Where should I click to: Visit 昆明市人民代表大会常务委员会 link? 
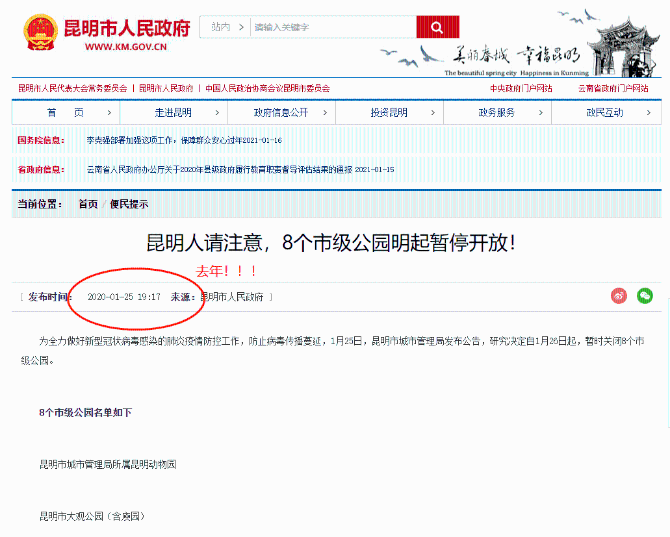(x=72, y=88)
